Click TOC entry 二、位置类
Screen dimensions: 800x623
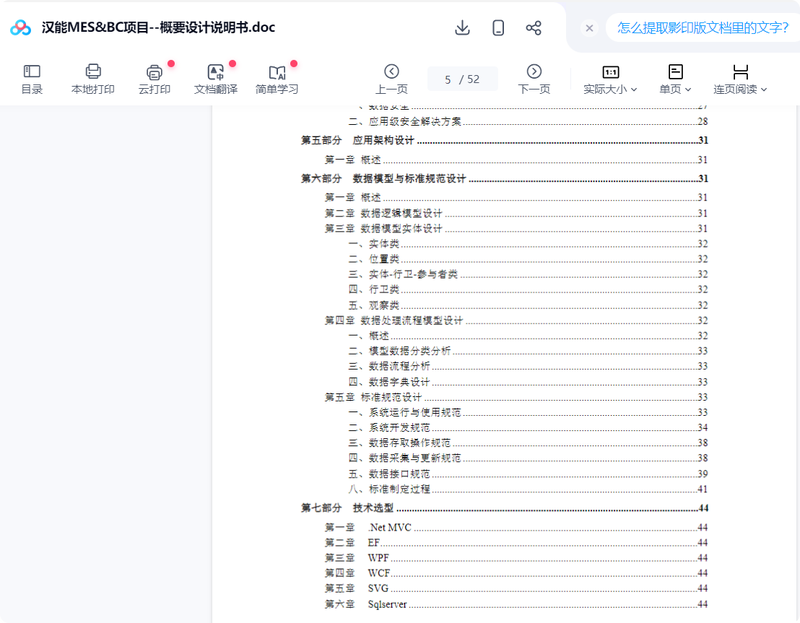[x=528, y=259]
